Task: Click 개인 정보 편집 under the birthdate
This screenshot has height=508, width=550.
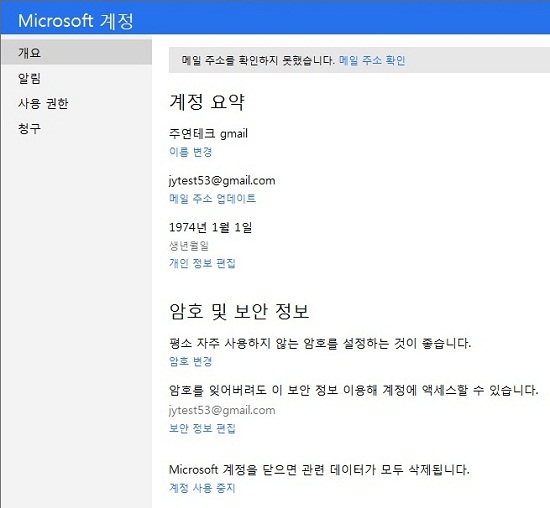Action: click(202, 263)
